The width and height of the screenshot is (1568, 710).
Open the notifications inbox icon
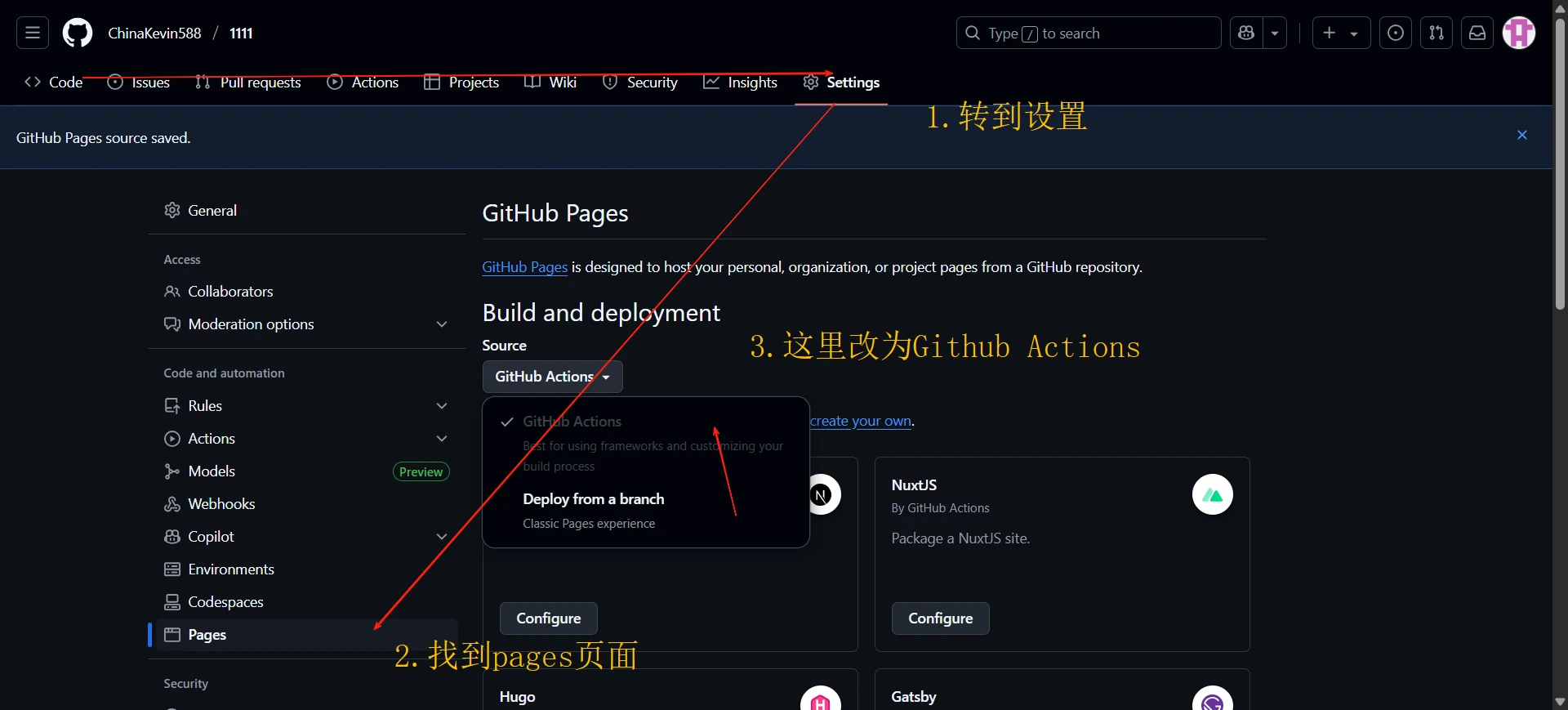(x=1477, y=33)
